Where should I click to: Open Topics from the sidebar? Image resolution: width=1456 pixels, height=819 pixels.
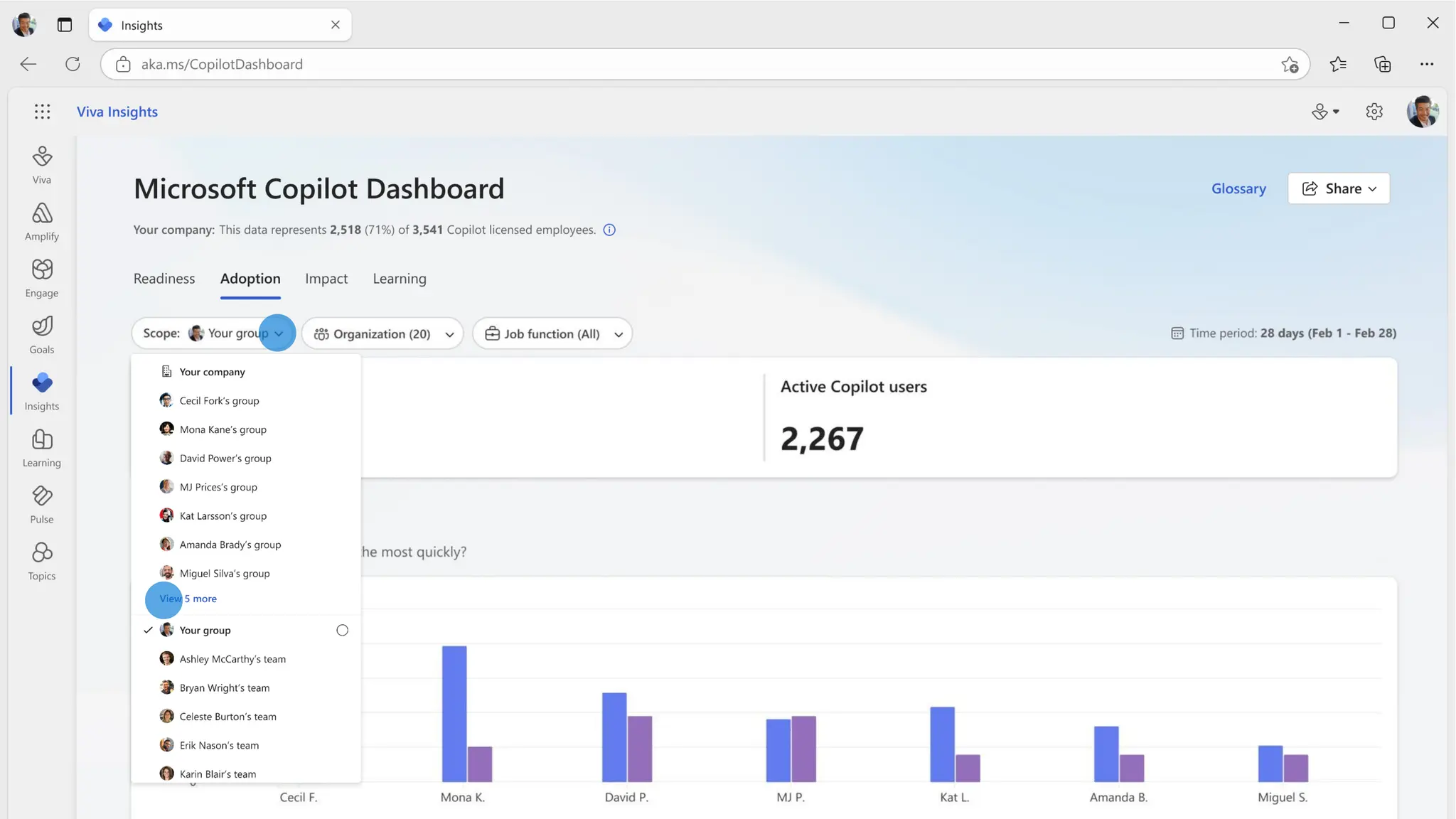[x=42, y=561]
